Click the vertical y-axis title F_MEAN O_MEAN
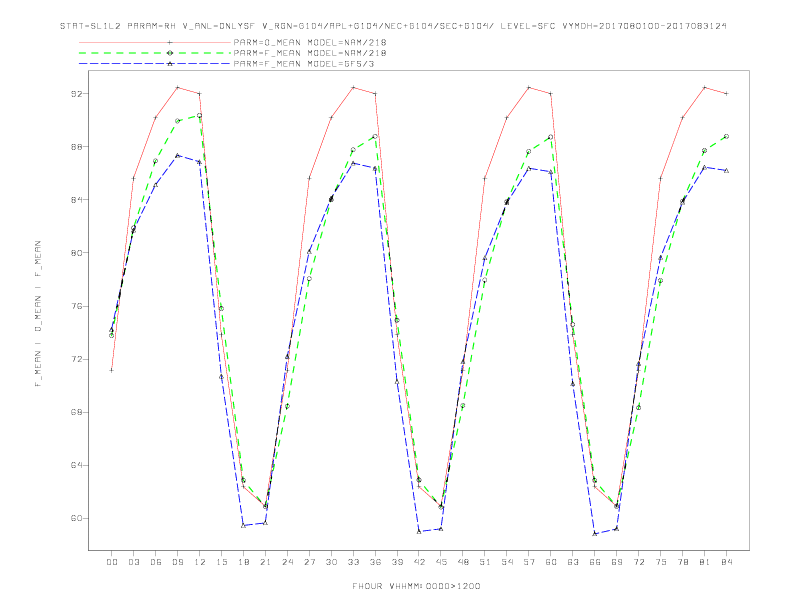 pyautogui.click(x=38, y=314)
